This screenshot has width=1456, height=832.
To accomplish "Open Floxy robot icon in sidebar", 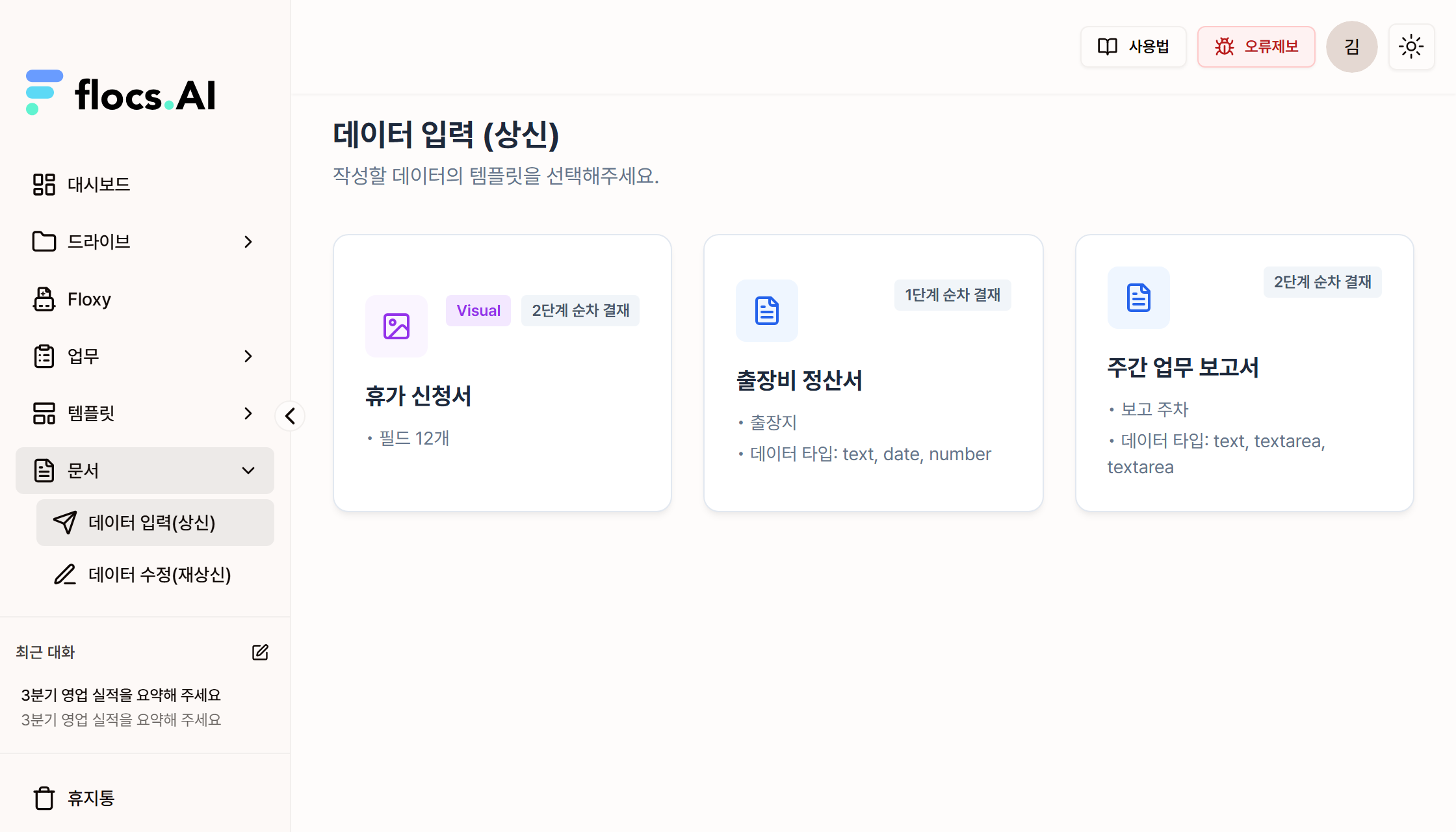I will point(44,299).
